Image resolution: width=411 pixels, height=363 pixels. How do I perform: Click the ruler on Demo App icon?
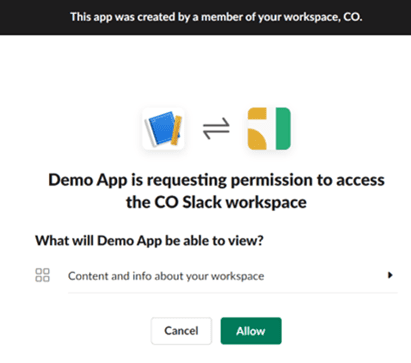pos(176,130)
